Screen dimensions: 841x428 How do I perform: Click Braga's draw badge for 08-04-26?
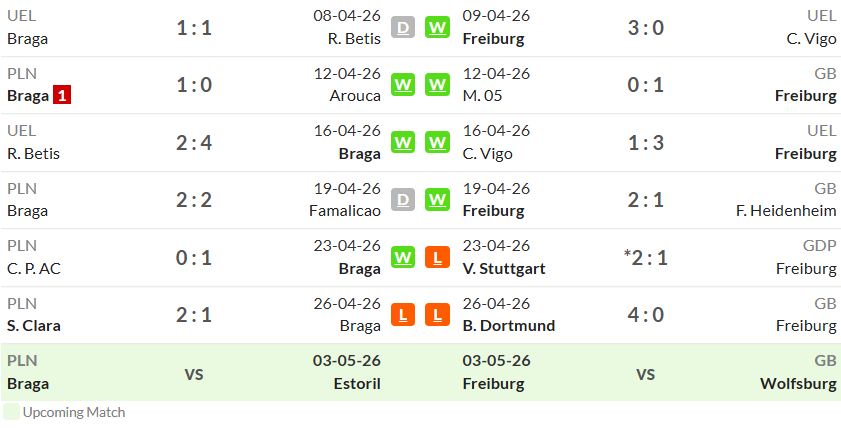[403, 27]
